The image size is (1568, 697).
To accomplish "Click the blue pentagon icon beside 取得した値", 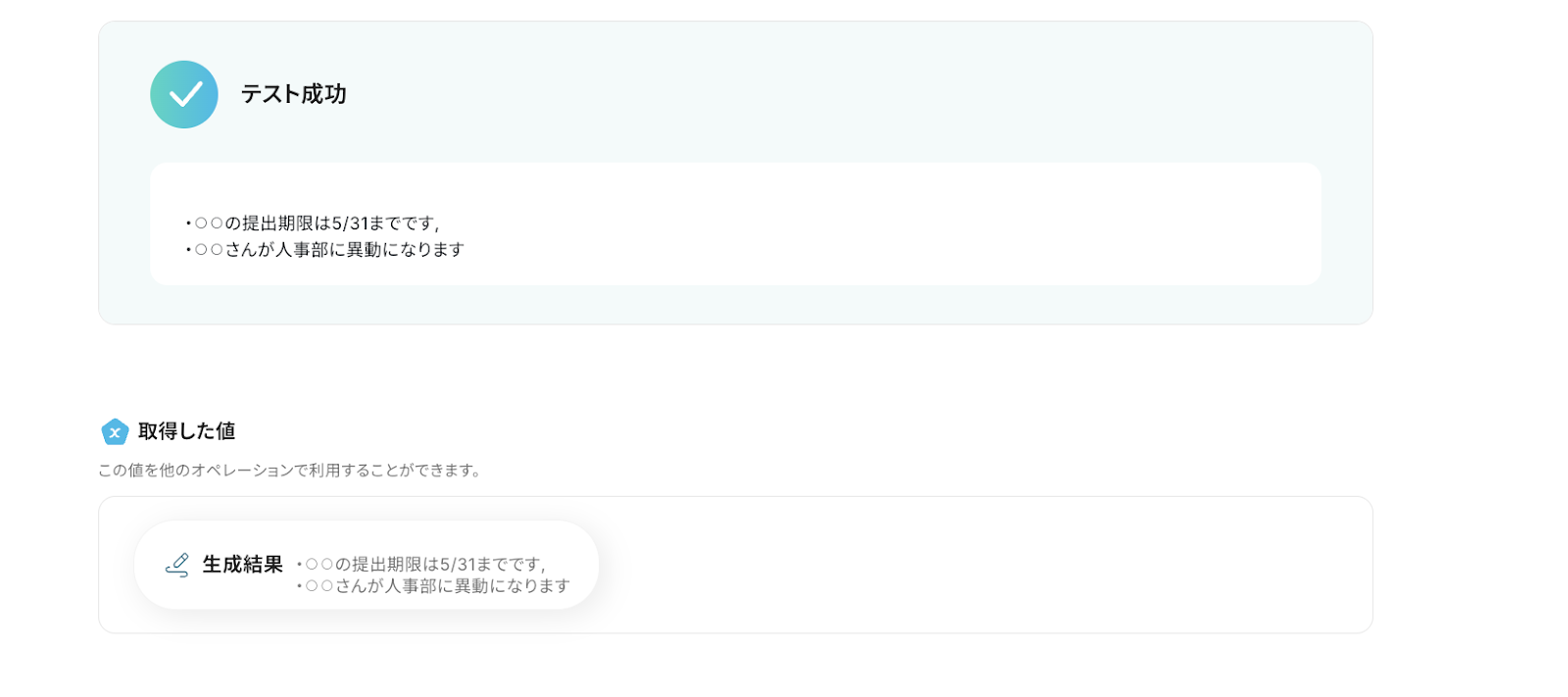I will (115, 431).
